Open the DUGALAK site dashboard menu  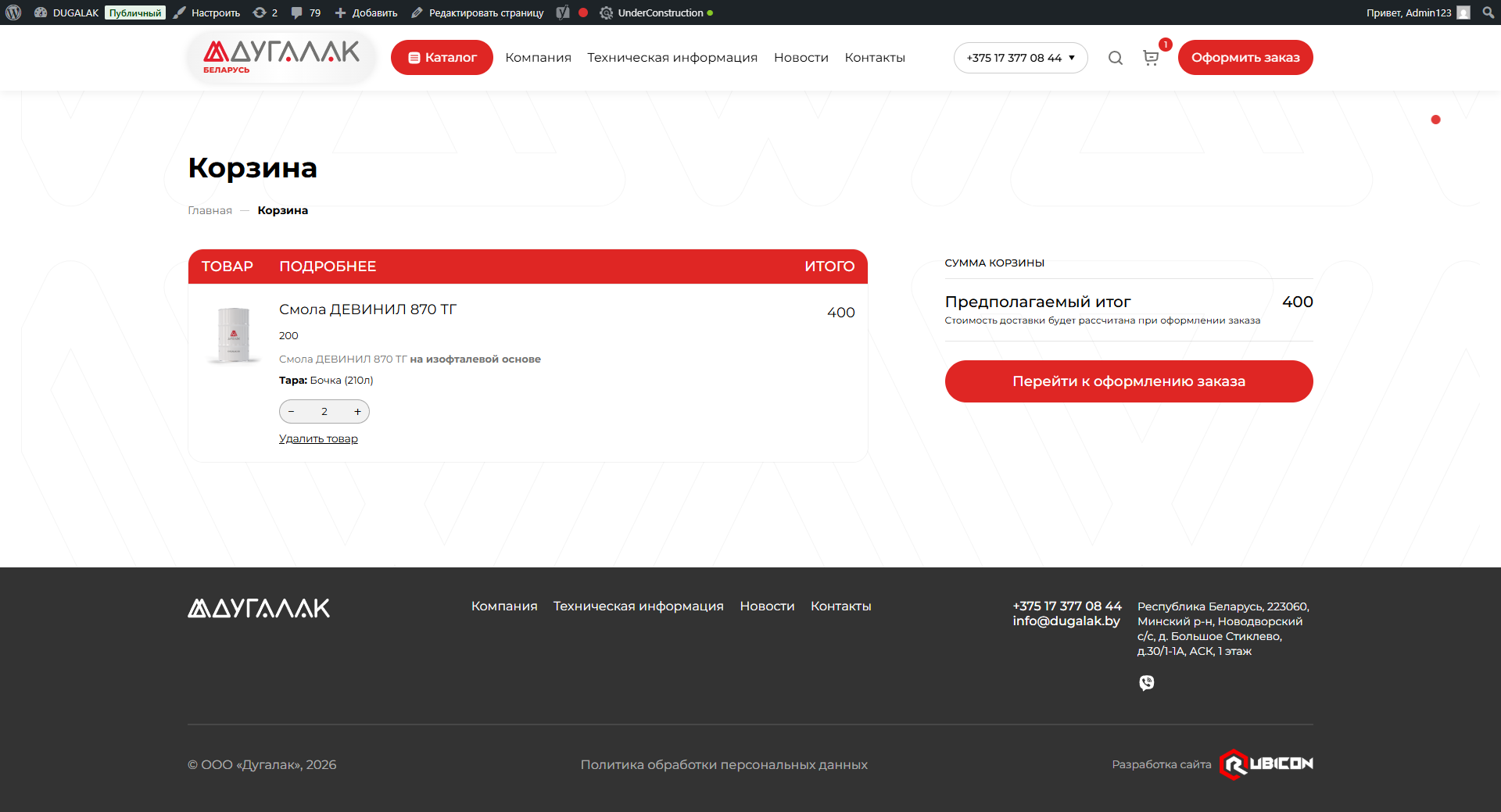click(66, 13)
